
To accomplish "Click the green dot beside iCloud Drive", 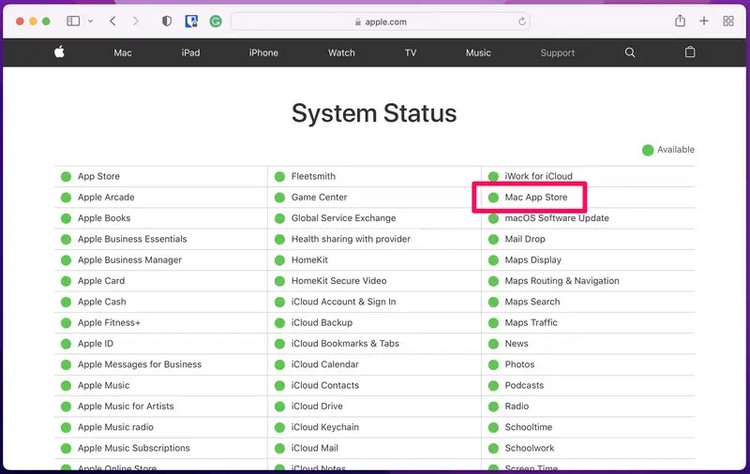I will [280, 407].
